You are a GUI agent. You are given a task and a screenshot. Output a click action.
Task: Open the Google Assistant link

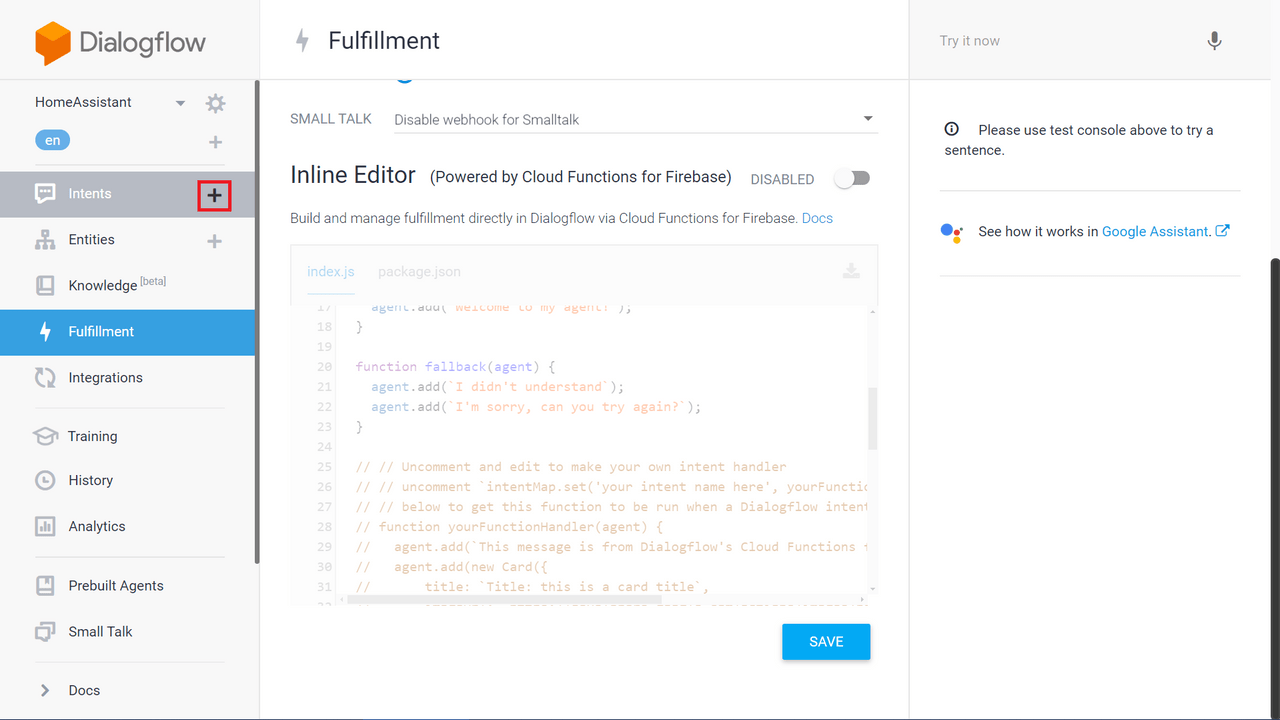pyautogui.click(x=1156, y=232)
